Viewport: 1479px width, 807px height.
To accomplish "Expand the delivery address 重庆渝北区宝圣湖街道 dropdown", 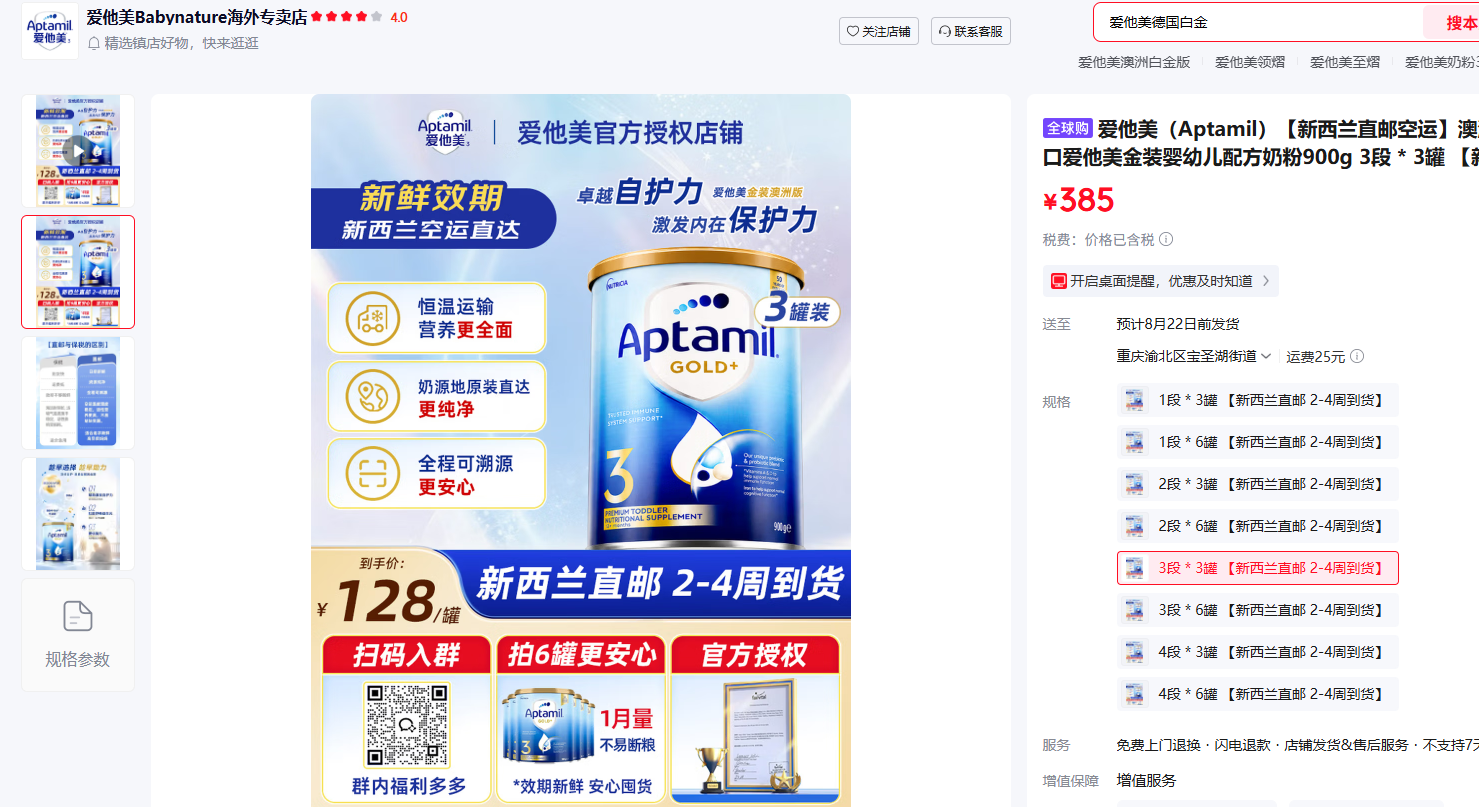I will tap(1194, 356).
